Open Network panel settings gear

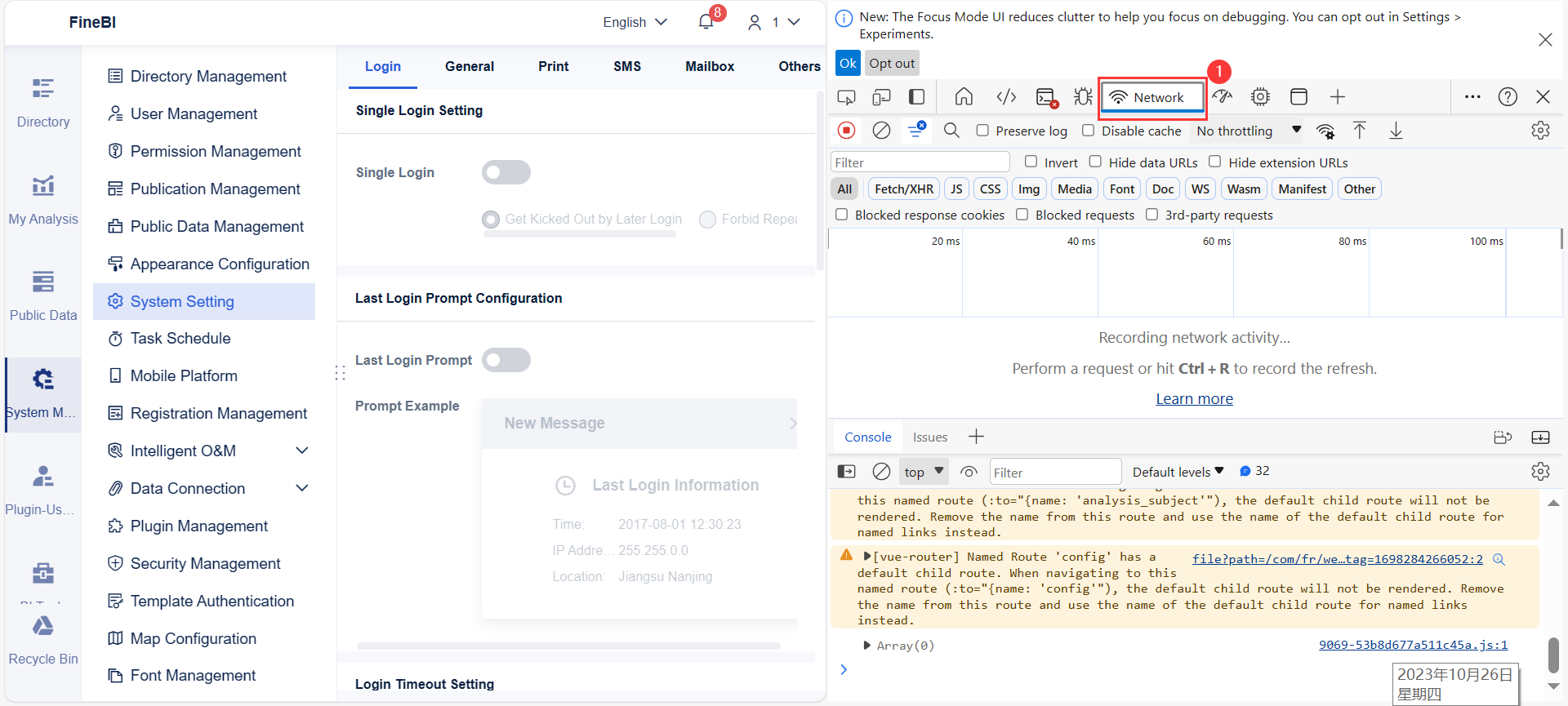click(x=1540, y=131)
